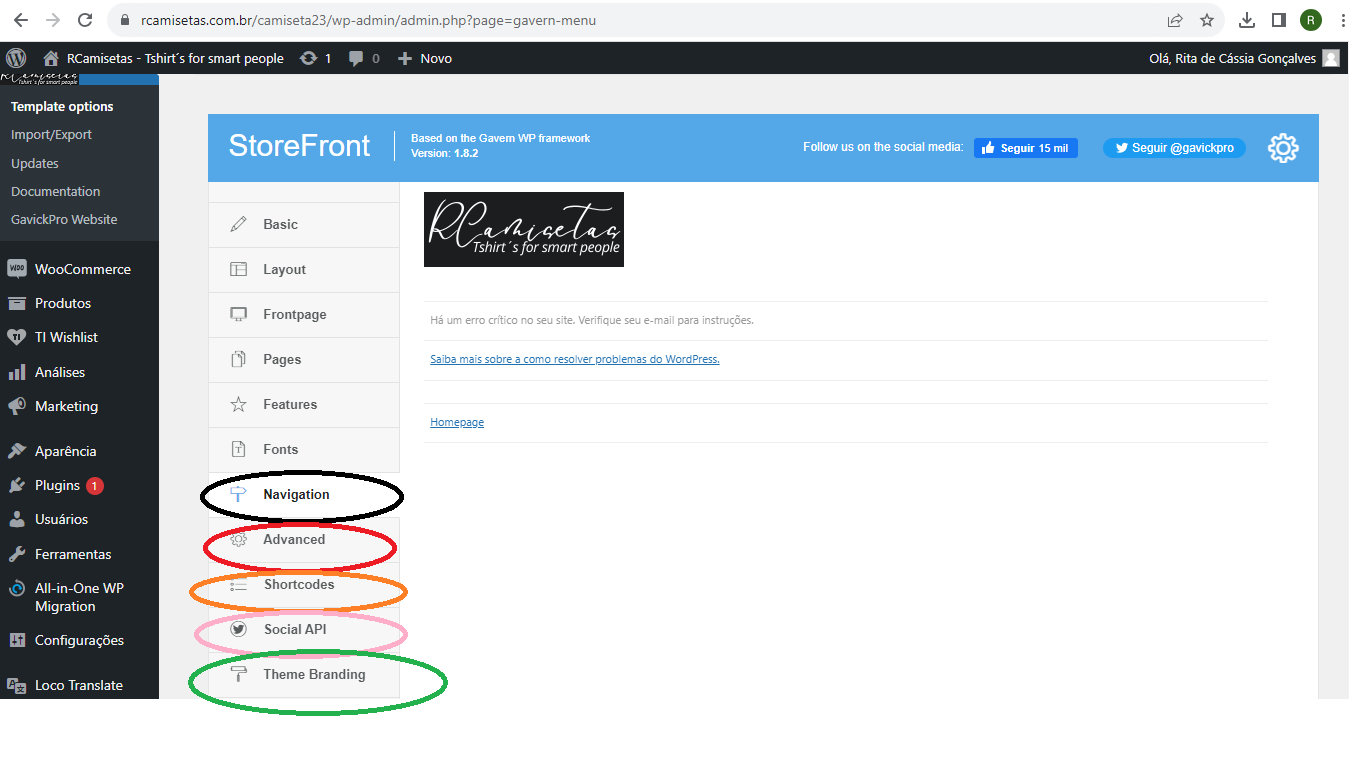Switch to the Shortcodes tab
The width and height of the screenshot is (1366, 768).
tap(304, 585)
